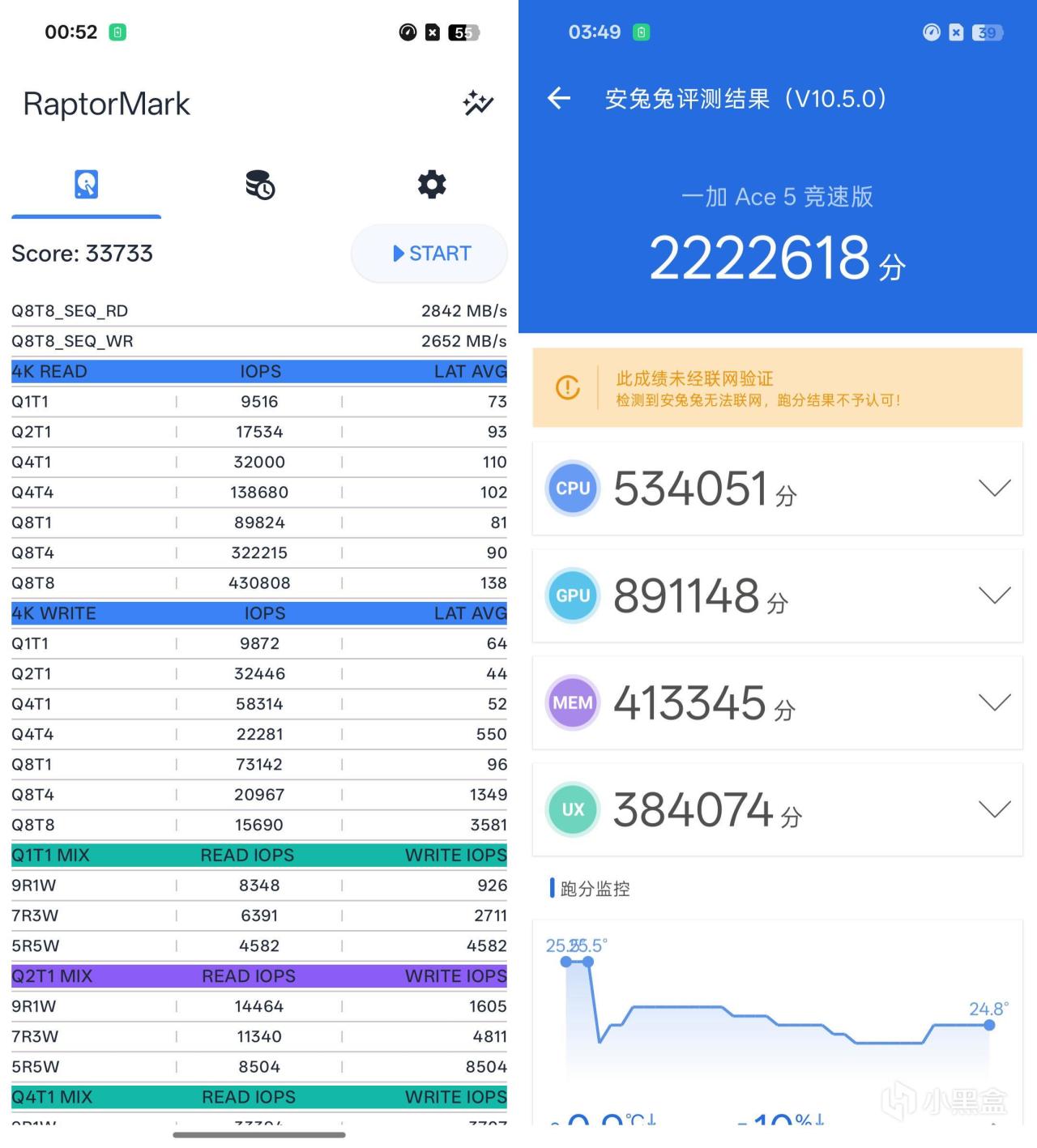The image size is (1037, 1148).
Task: Tap the 4K READ section header
Action: [259, 371]
